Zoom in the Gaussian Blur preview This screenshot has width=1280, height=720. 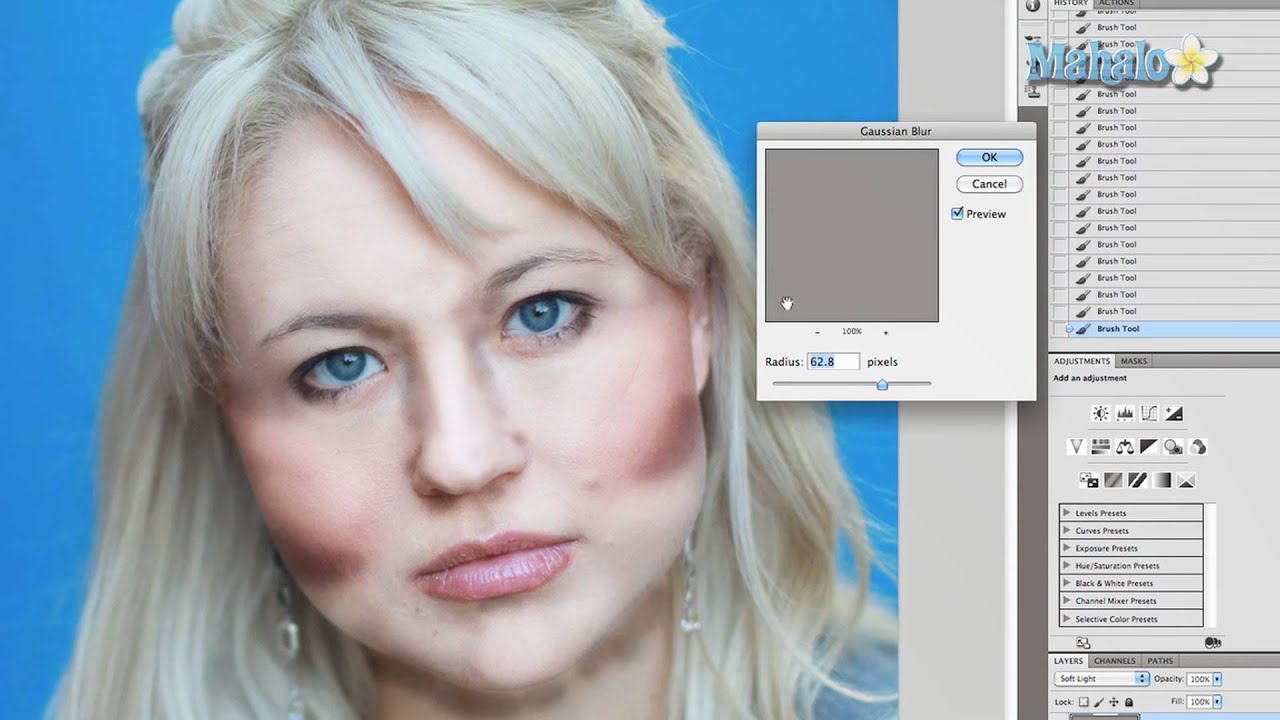pyautogui.click(x=885, y=331)
